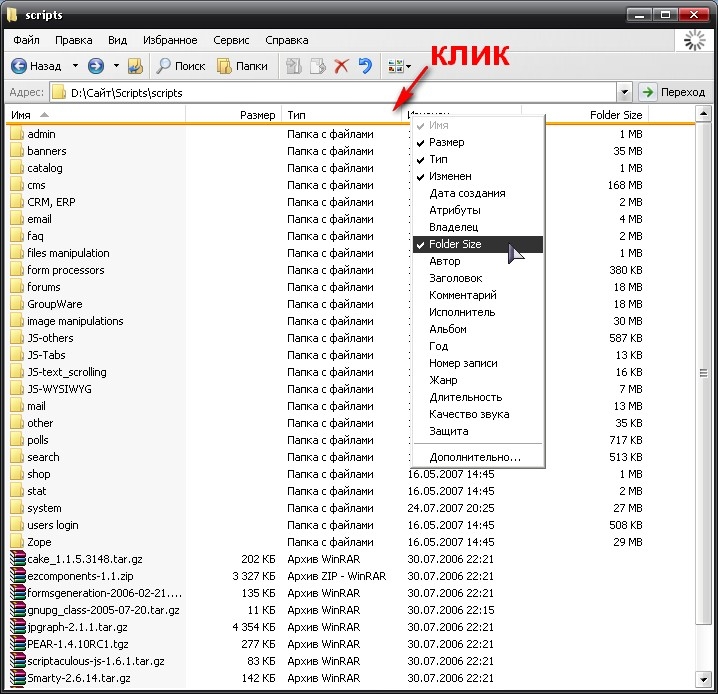Click the Up folder toolbar icon
The image size is (718, 694).
(135, 66)
